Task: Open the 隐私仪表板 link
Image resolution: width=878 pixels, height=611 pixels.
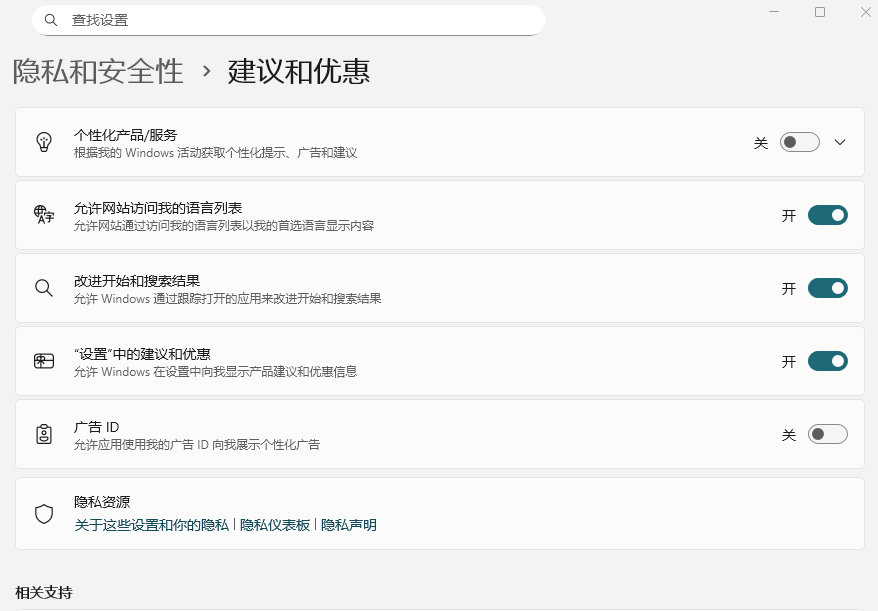Action: 274,525
